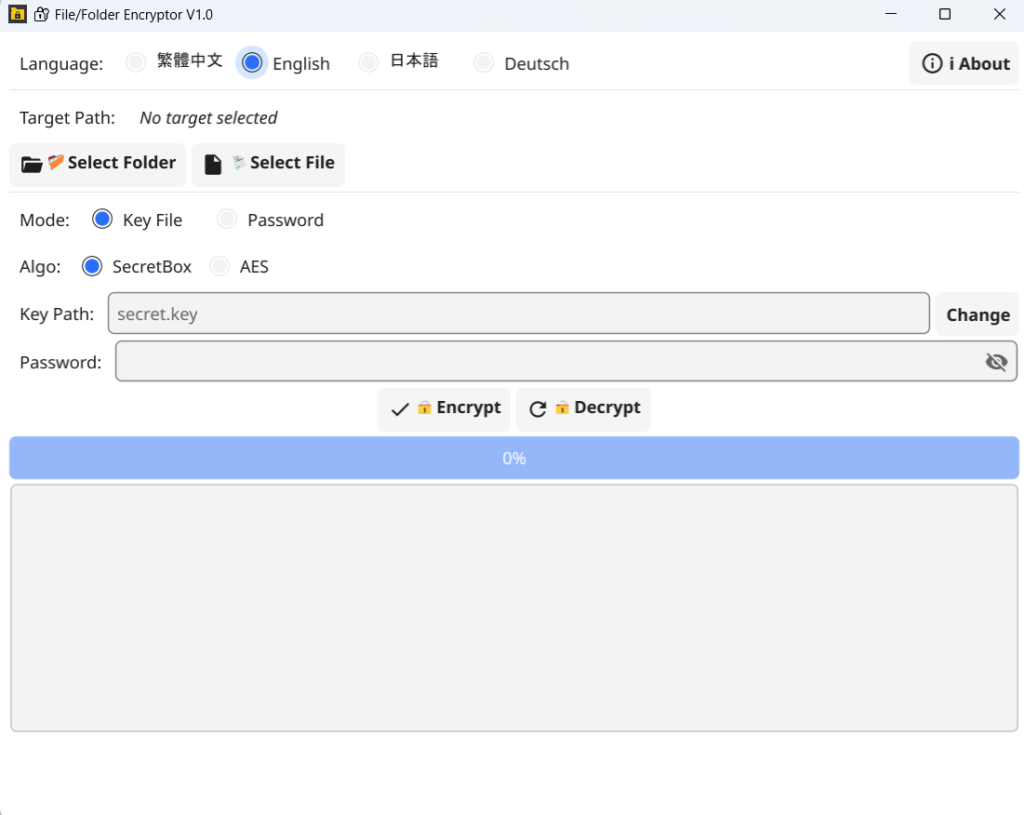Click the open folder icon on Select Folder
The height and width of the screenshot is (815, 1024).
click(x=32, y=164)
